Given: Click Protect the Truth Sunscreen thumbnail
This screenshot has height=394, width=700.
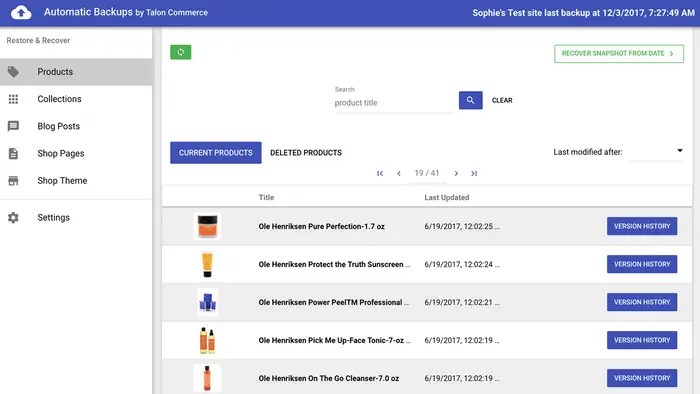Looking at the screenshot, I should 207,264.
